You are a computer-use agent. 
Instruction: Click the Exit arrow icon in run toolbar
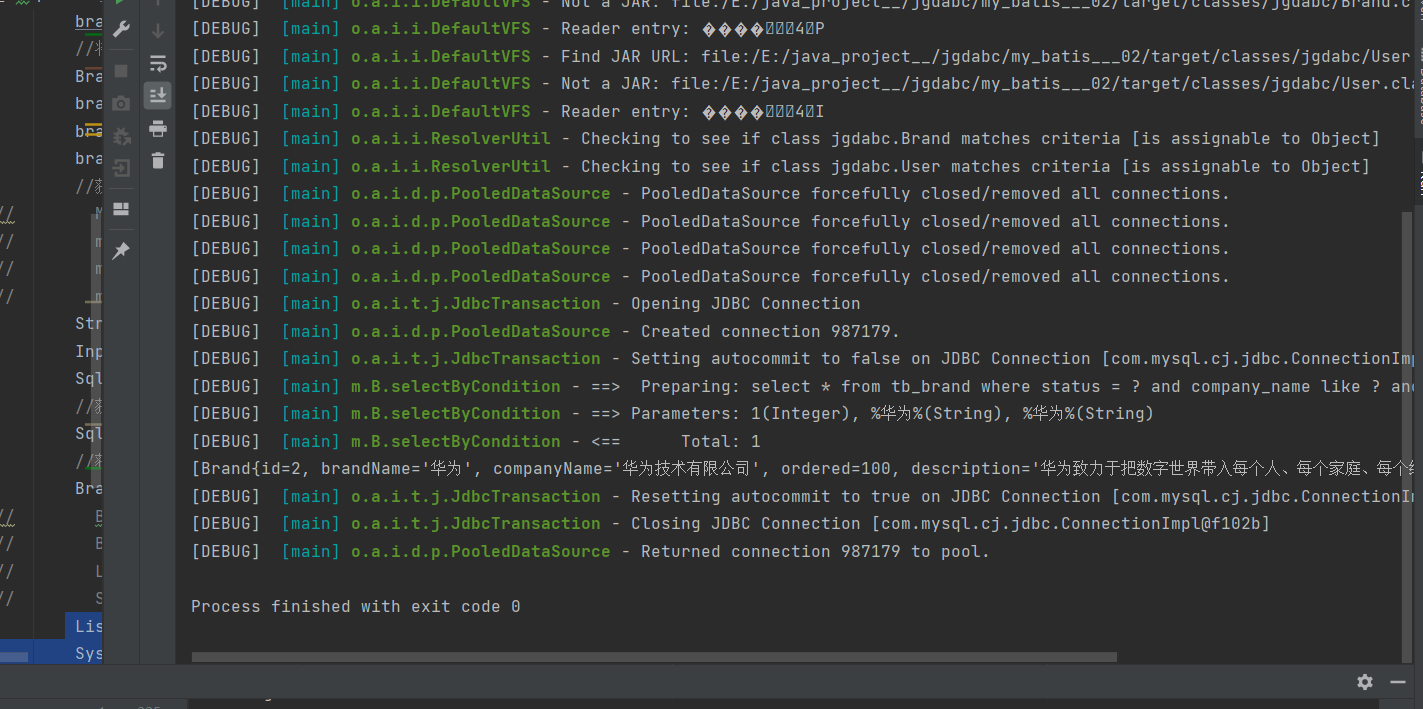coord(121,167)
